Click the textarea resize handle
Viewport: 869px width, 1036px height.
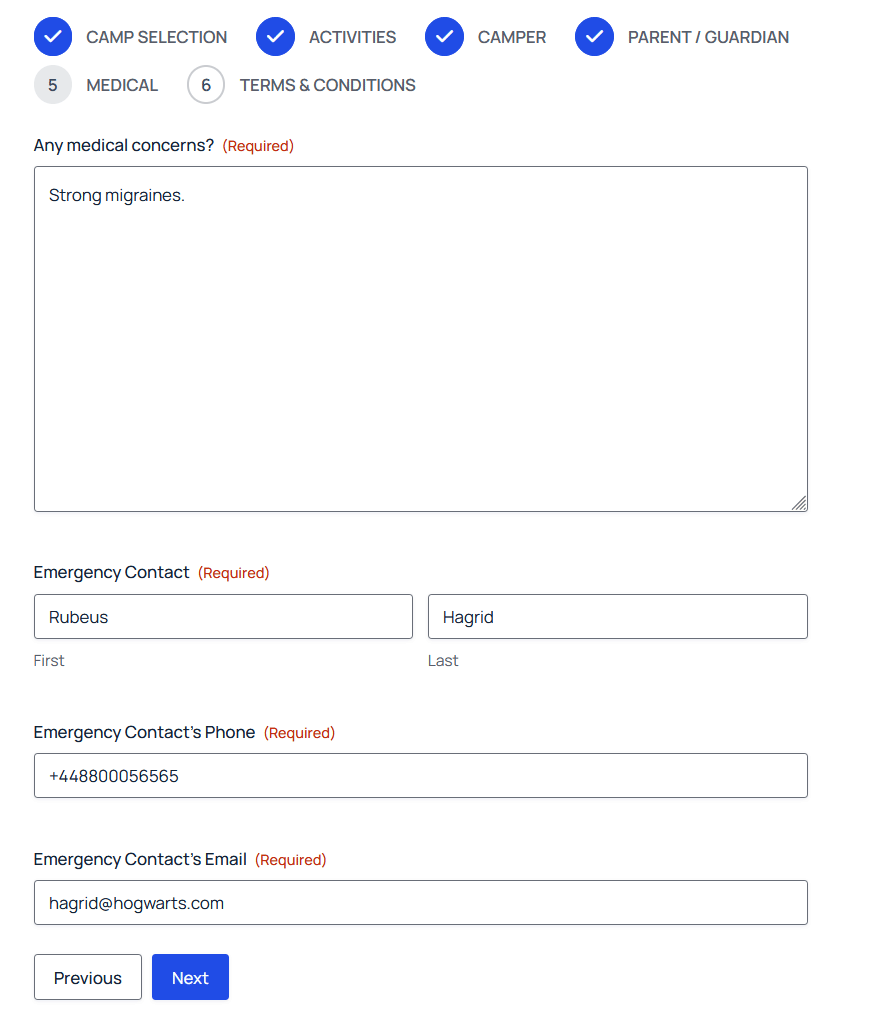pyautogui.click(x=800, y=505)
